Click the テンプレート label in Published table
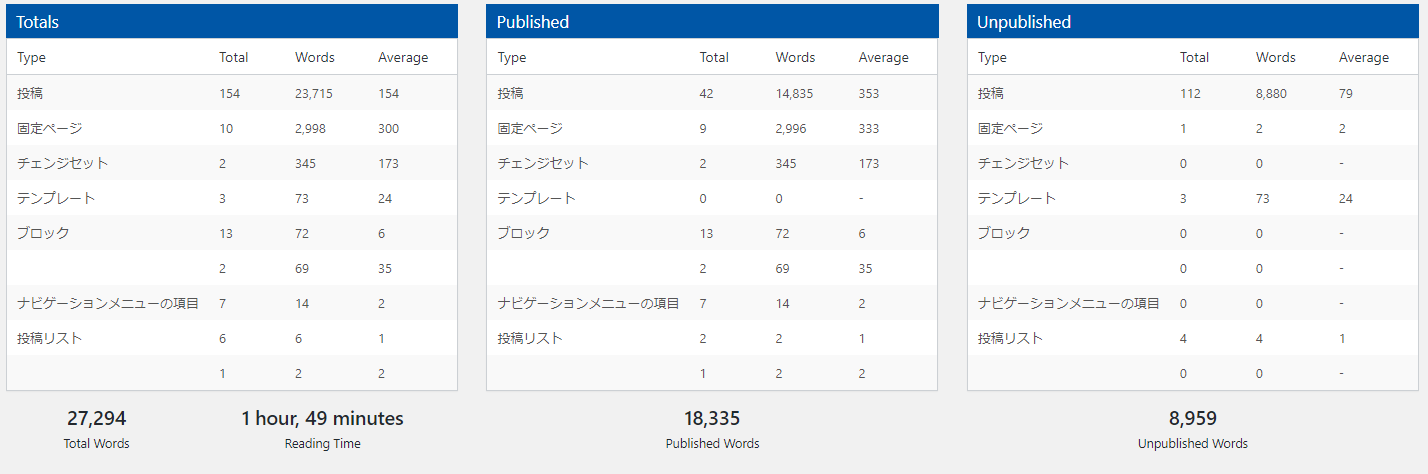Viewport: 1428px width, 474px height. [537, 198]
